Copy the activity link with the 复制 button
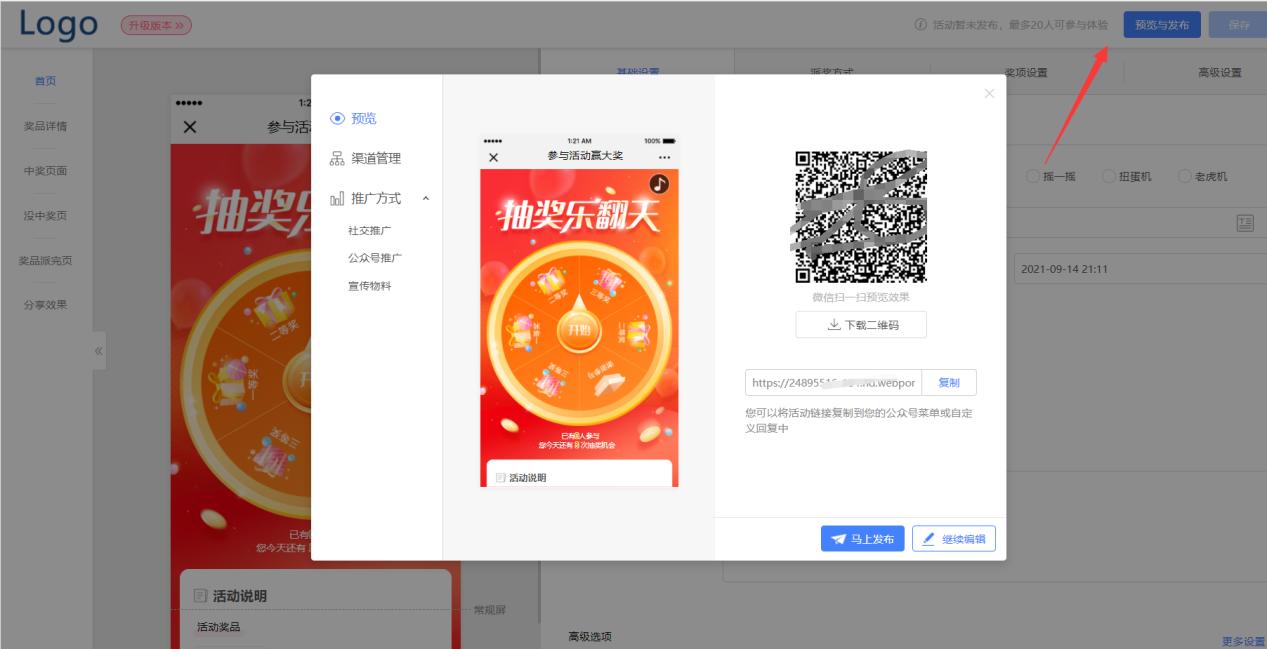Image resolution: width=1267 pixels, height=649 pixels. [949, 382]
